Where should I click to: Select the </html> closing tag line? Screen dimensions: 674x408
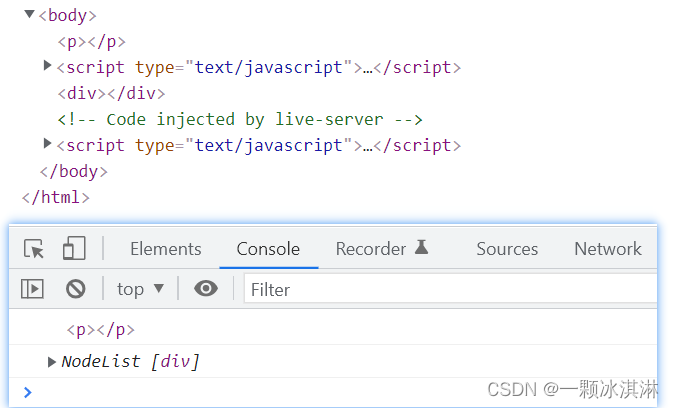[x=56, y=197]
